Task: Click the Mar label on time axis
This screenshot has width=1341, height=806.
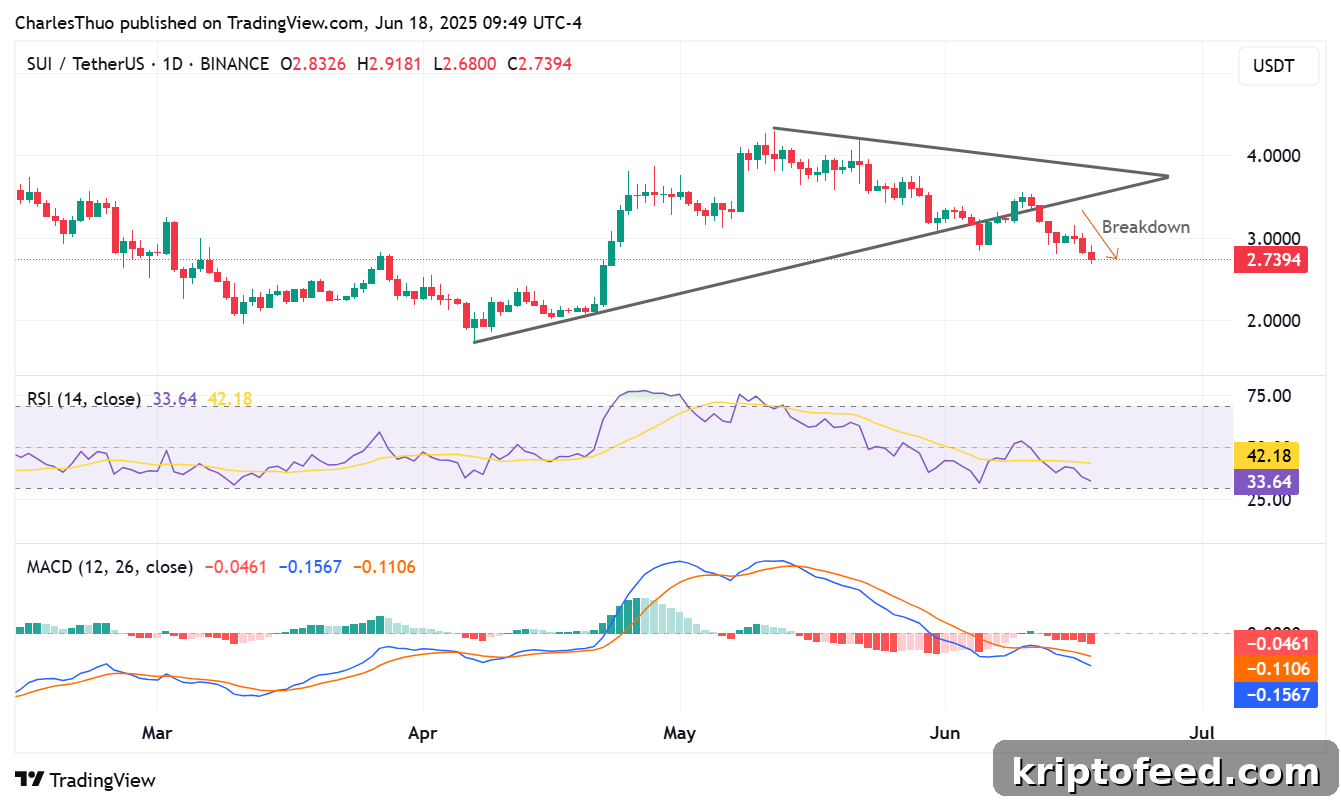Action: [x=157, y=733]
